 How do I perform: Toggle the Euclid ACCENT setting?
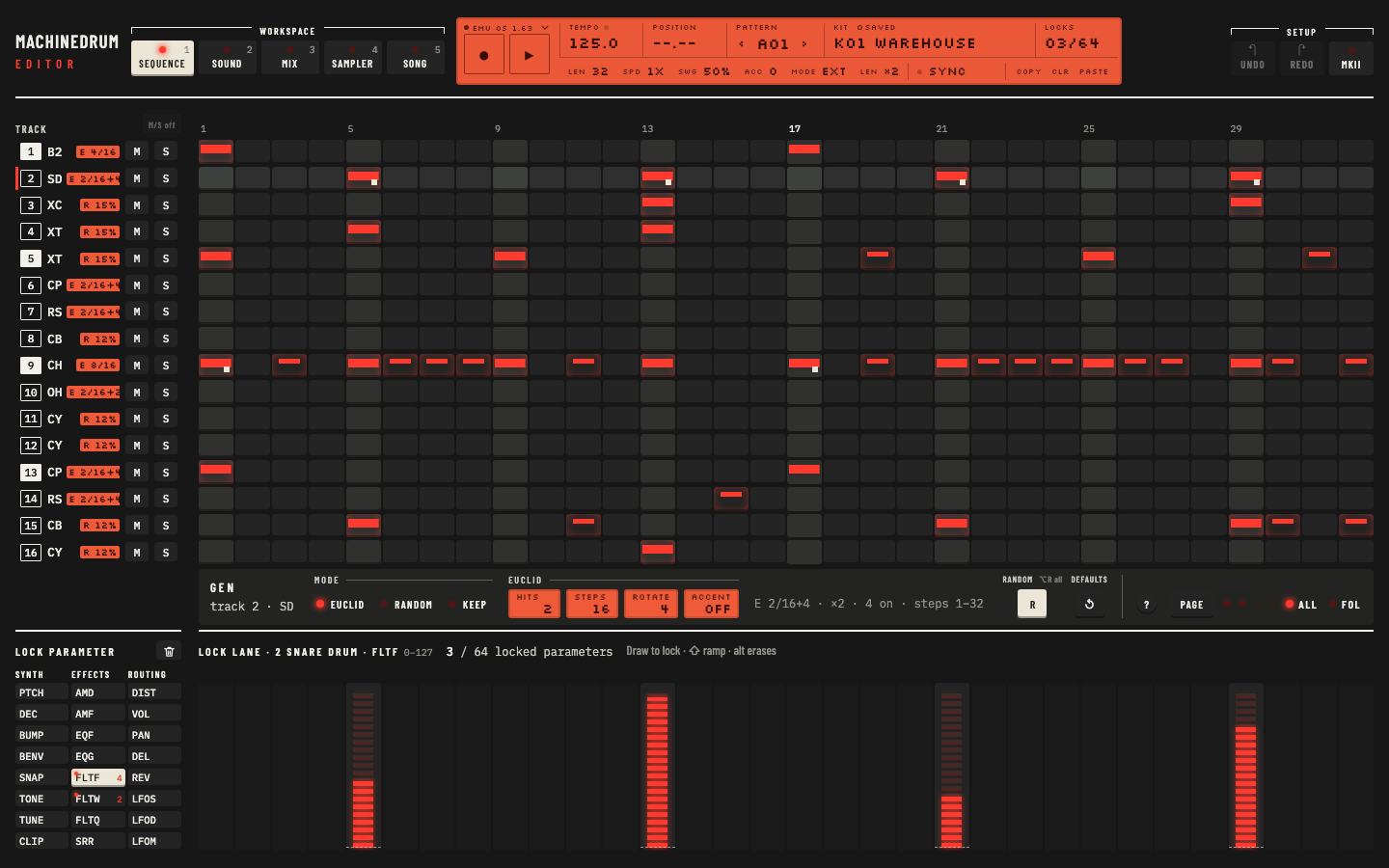(x=712, y=604)
